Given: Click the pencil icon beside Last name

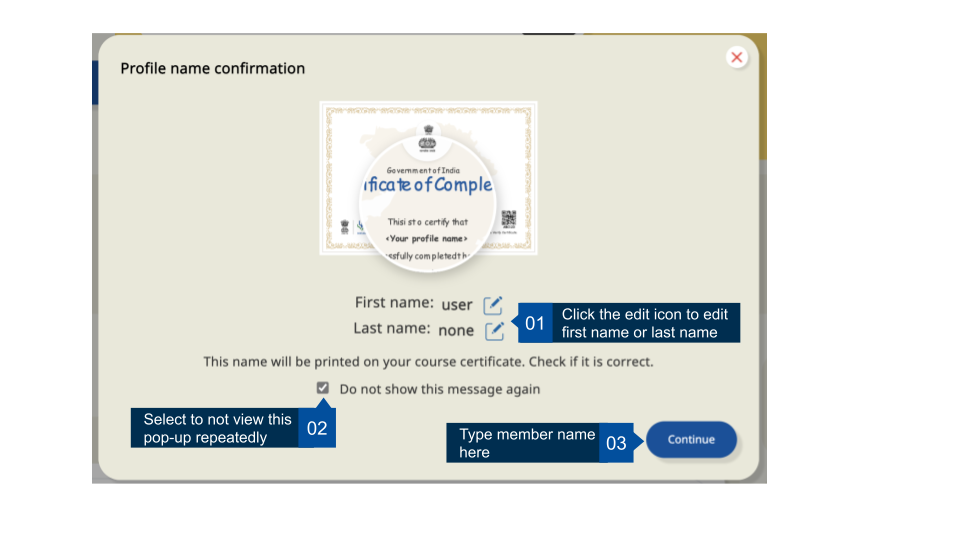Looking at the screenshot, I should click(495, 331).
